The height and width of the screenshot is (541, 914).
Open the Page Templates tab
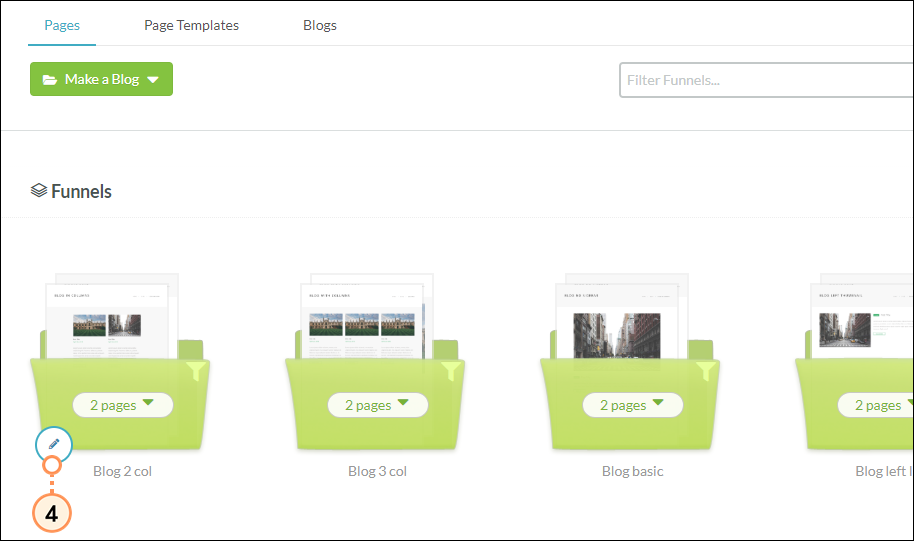[191, 25]
